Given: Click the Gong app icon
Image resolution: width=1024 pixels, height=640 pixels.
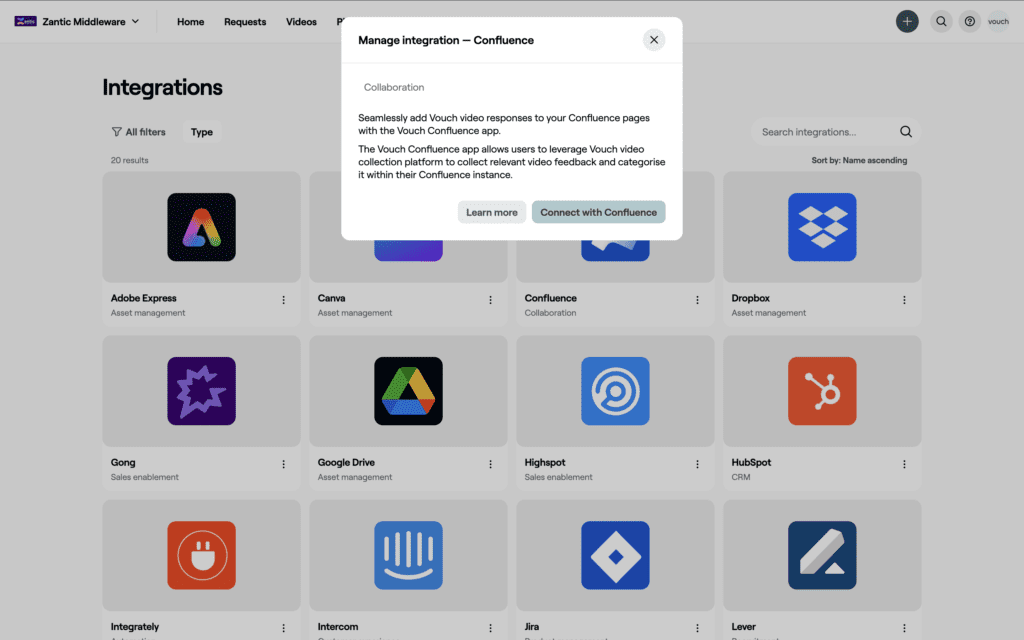Looking at the screenshot, I should [201, 391].
